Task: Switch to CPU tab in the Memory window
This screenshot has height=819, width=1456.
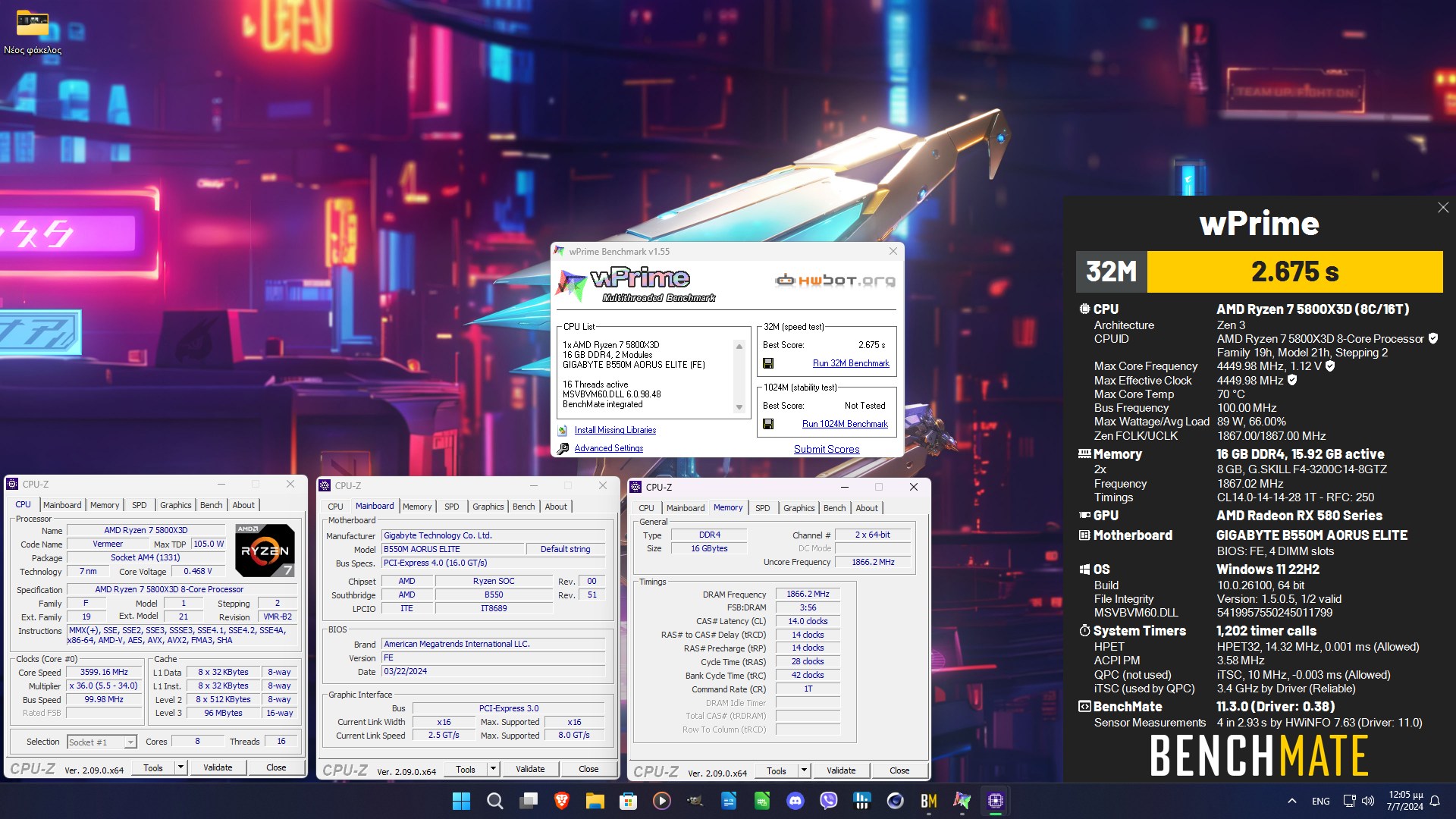Action: [x=647, y=508]
